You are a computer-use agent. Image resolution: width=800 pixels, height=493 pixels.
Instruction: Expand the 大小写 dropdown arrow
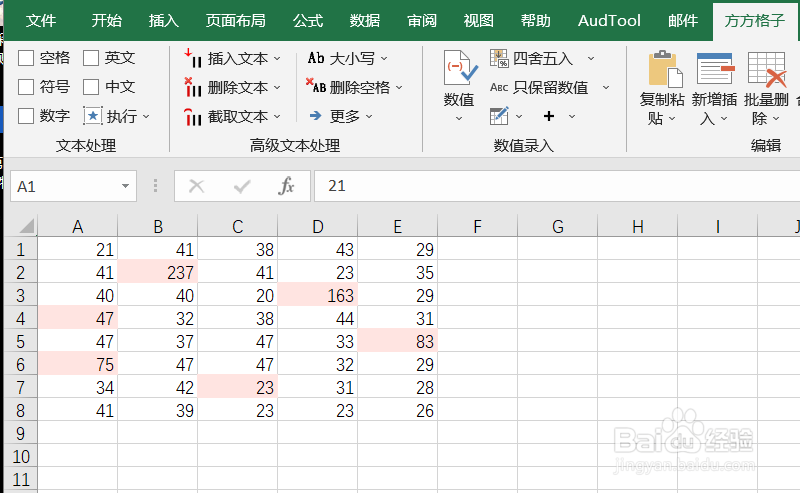tap(384, 58)
